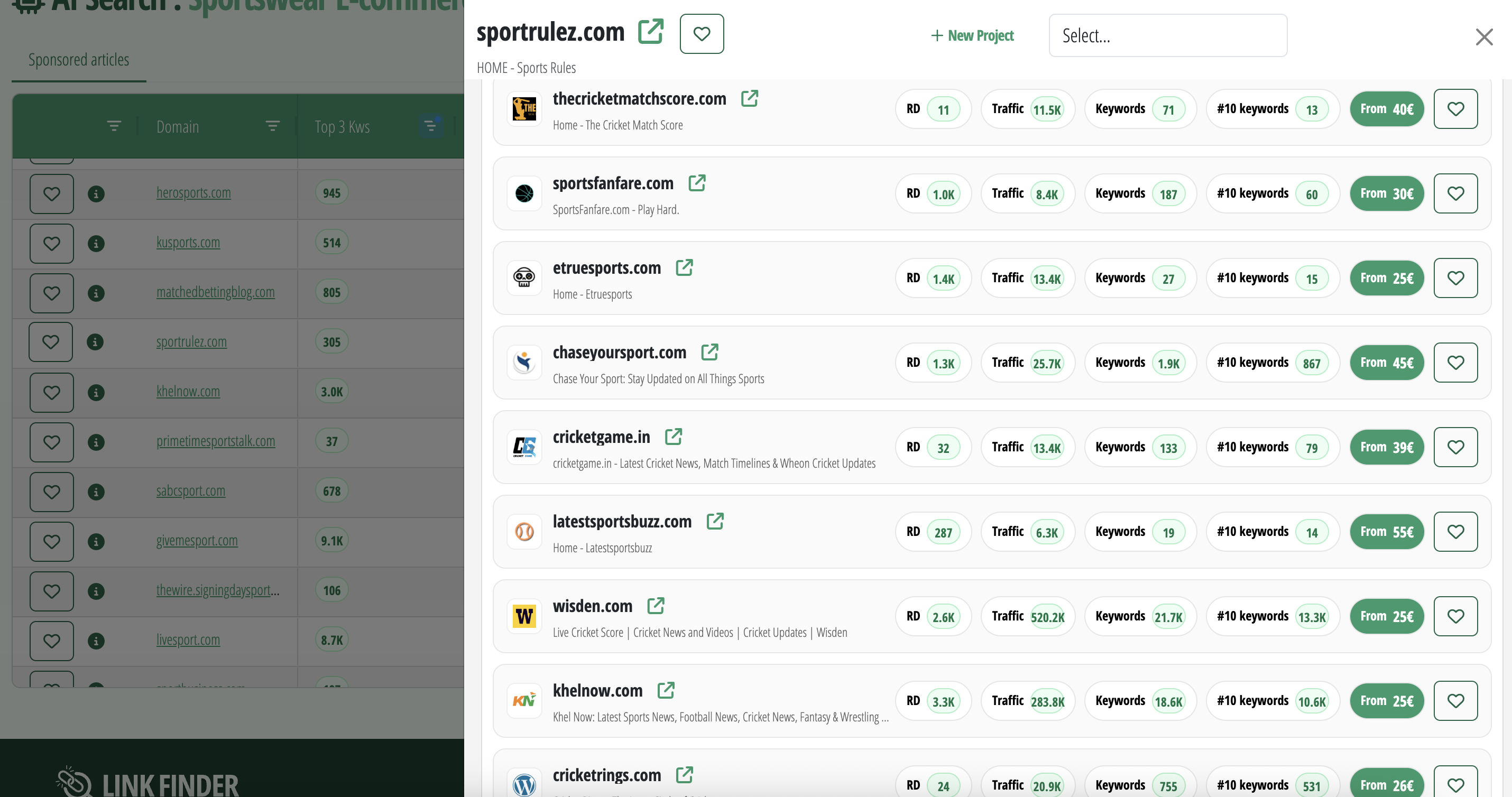
Task: Click sportsfanfare.com basketball favicon
Action: point(524,193)
